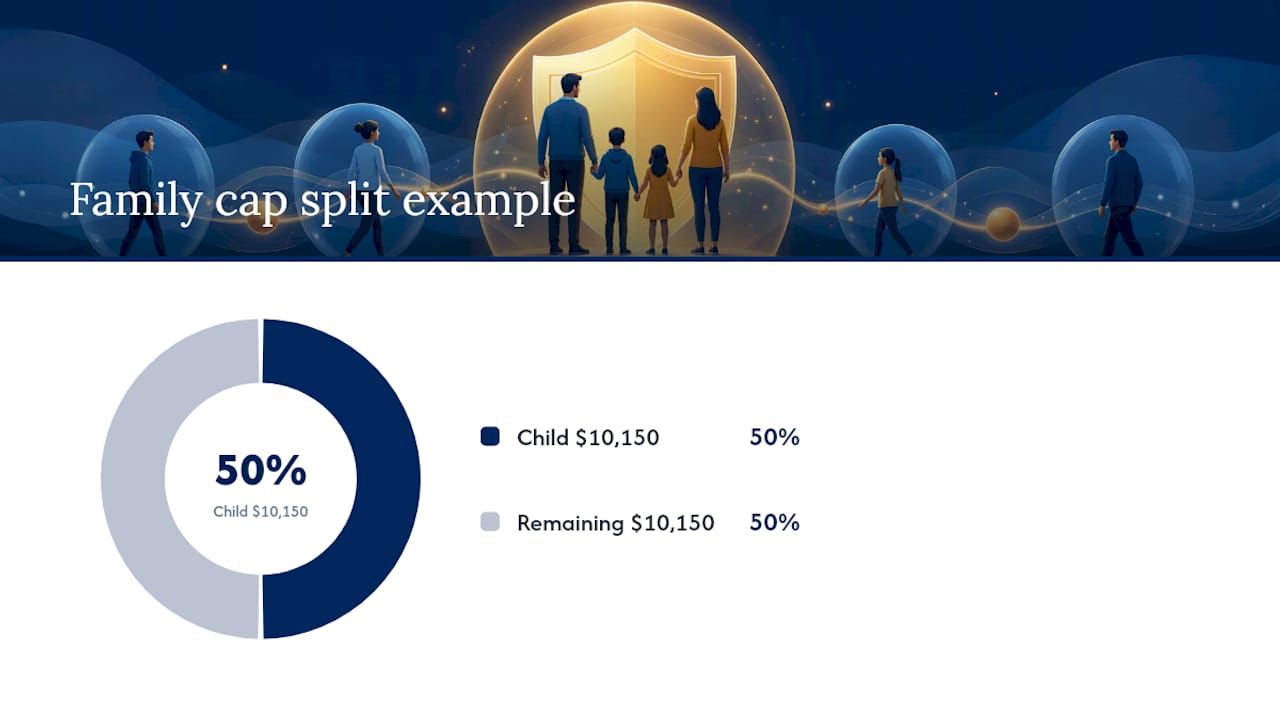Image resolution: width=1280 pixels, height=720 pixels.
Task: Select the mother in the yellow top
Action: click(x=704, y=170)
